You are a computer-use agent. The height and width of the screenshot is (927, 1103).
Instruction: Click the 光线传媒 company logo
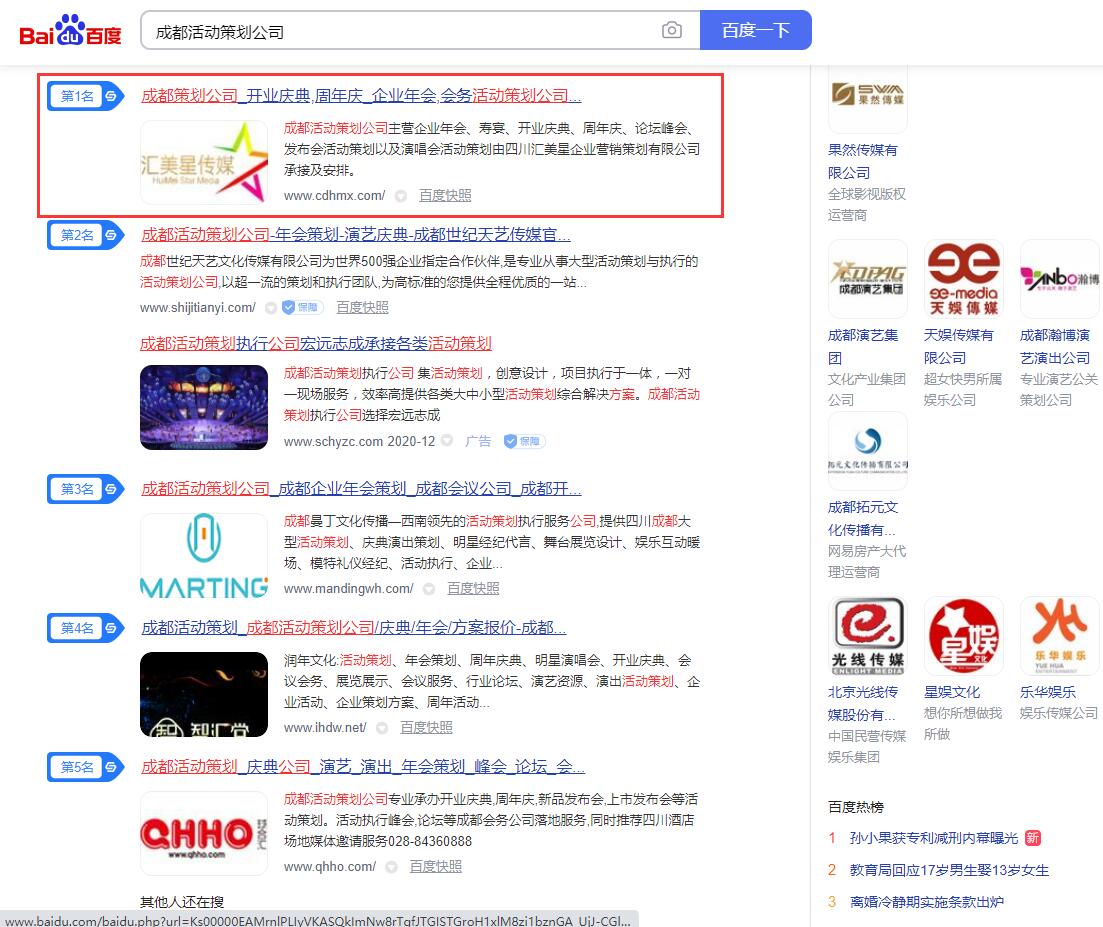coord(868,637)
